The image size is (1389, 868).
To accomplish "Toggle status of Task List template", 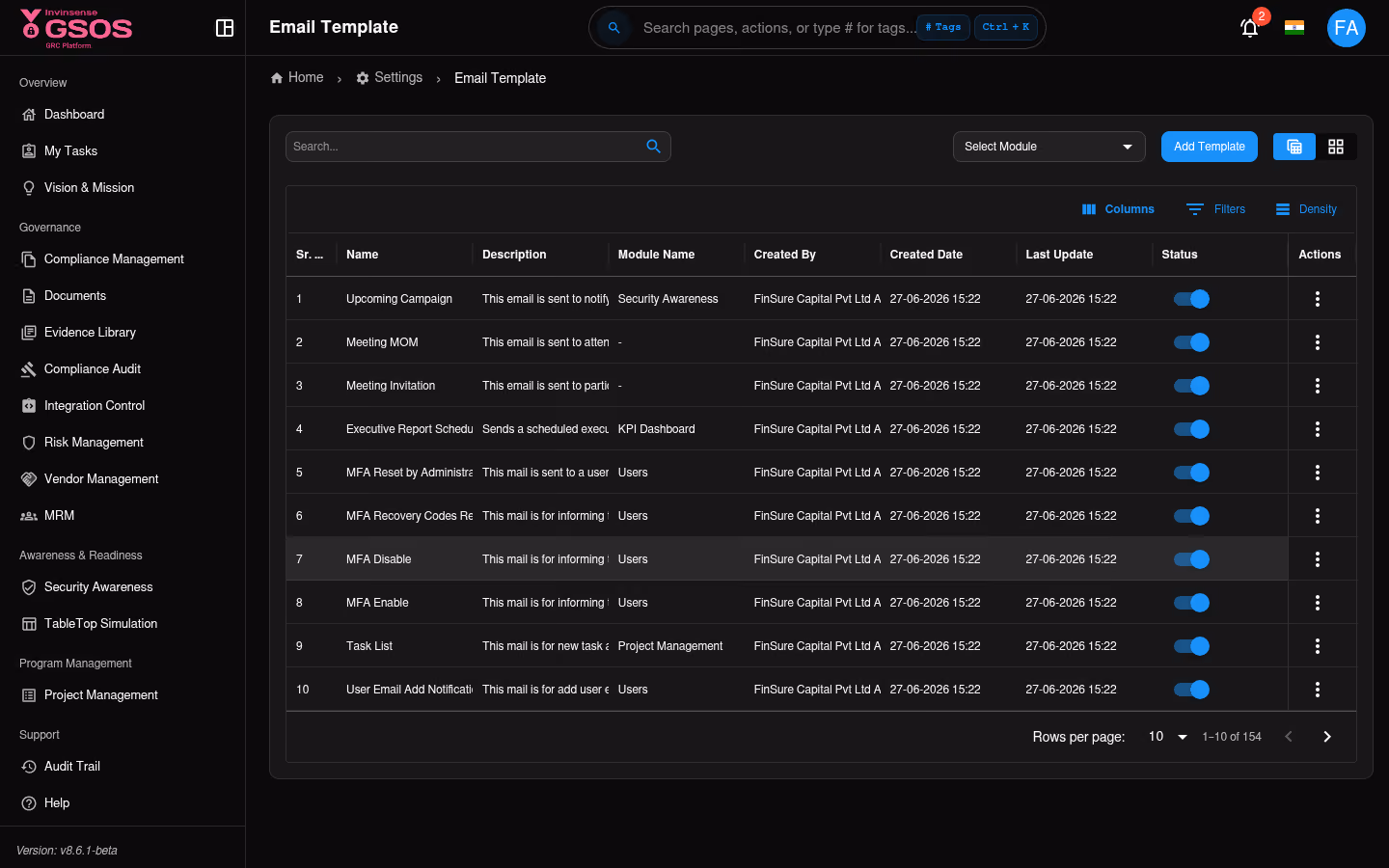I will tap(1191, 646).
